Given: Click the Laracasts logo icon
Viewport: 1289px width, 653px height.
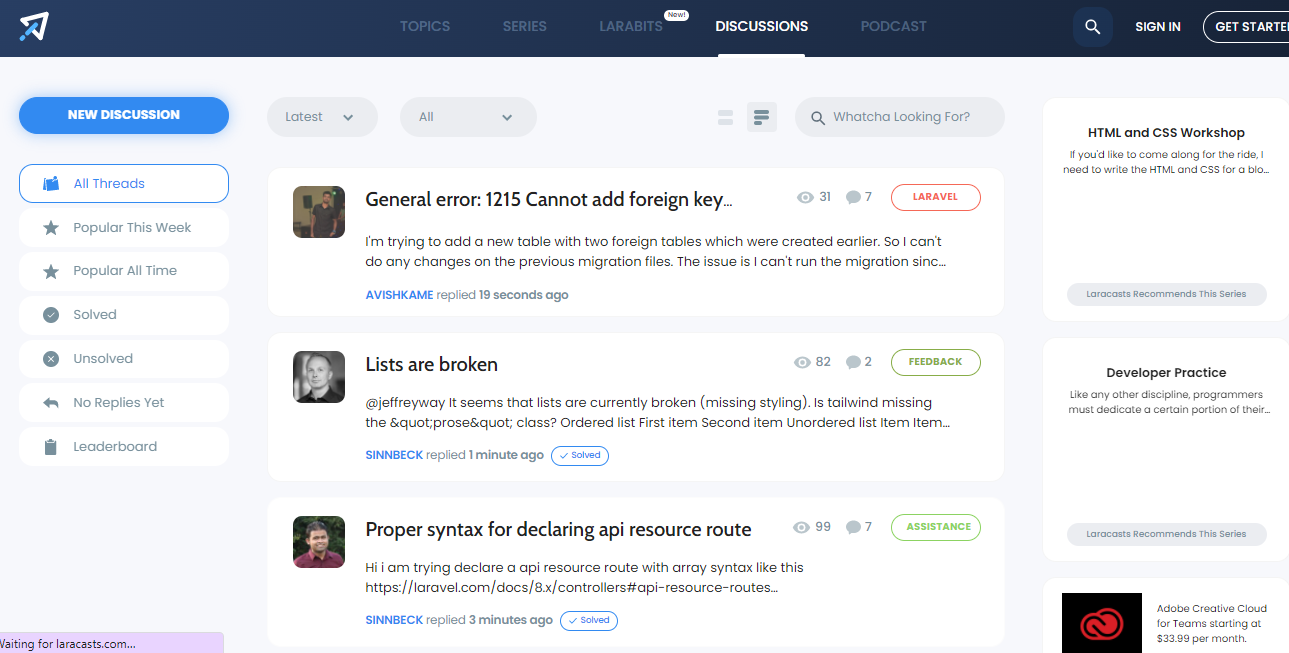Looking at the screenshot, I should 33,27.
